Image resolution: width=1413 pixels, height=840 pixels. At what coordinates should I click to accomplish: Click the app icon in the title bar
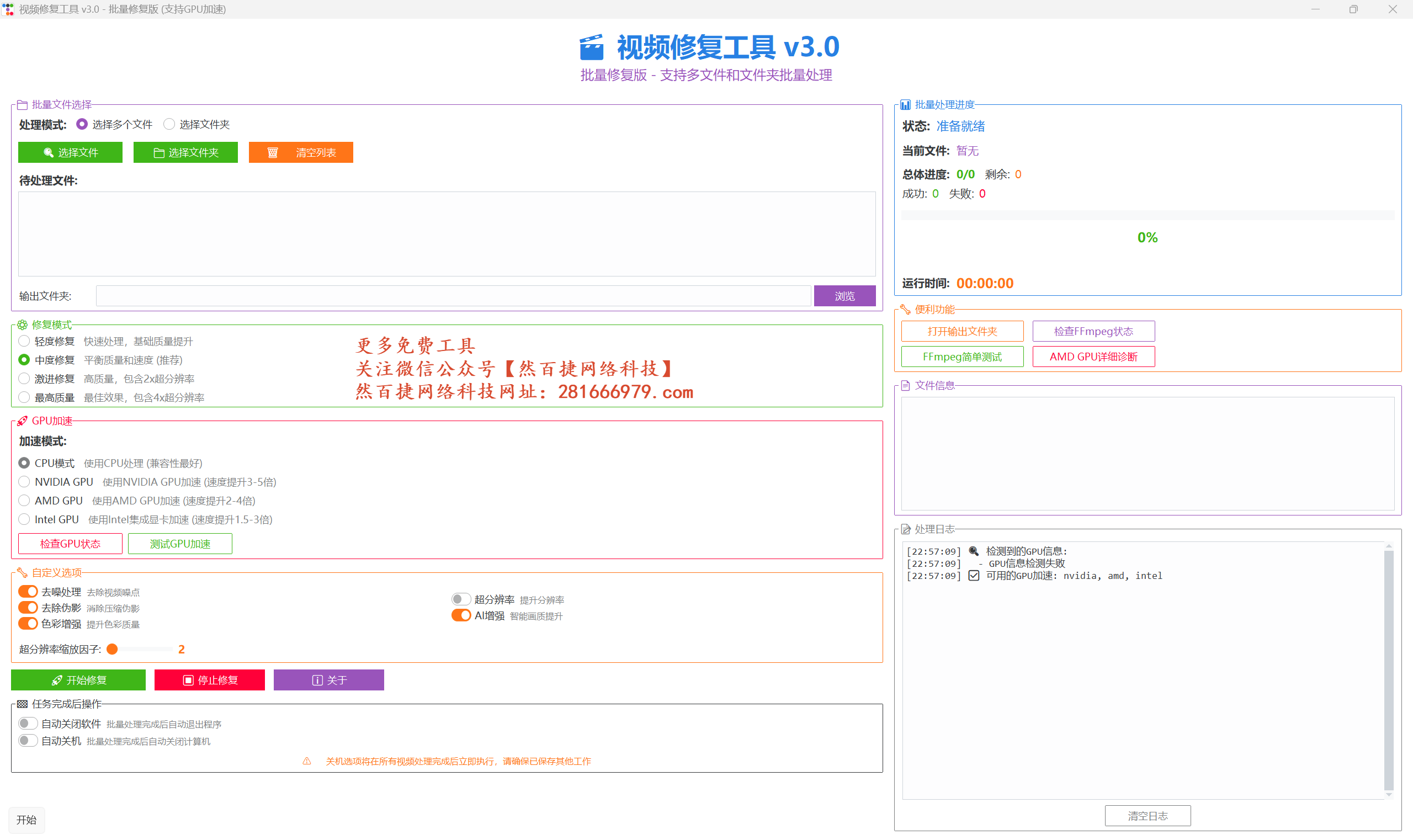[8, 9]
